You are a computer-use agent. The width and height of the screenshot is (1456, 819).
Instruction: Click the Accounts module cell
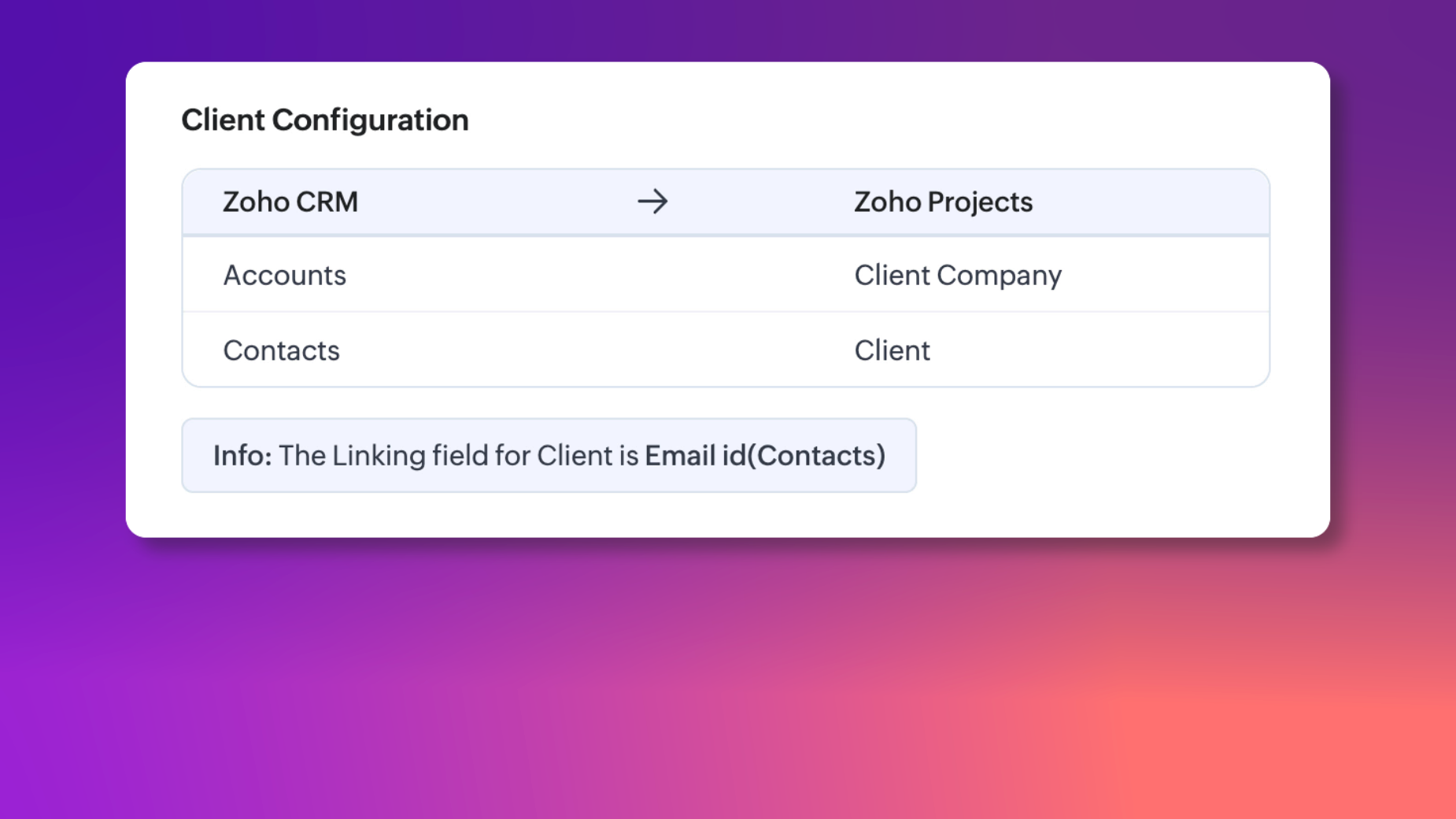[x=284, y=276]
